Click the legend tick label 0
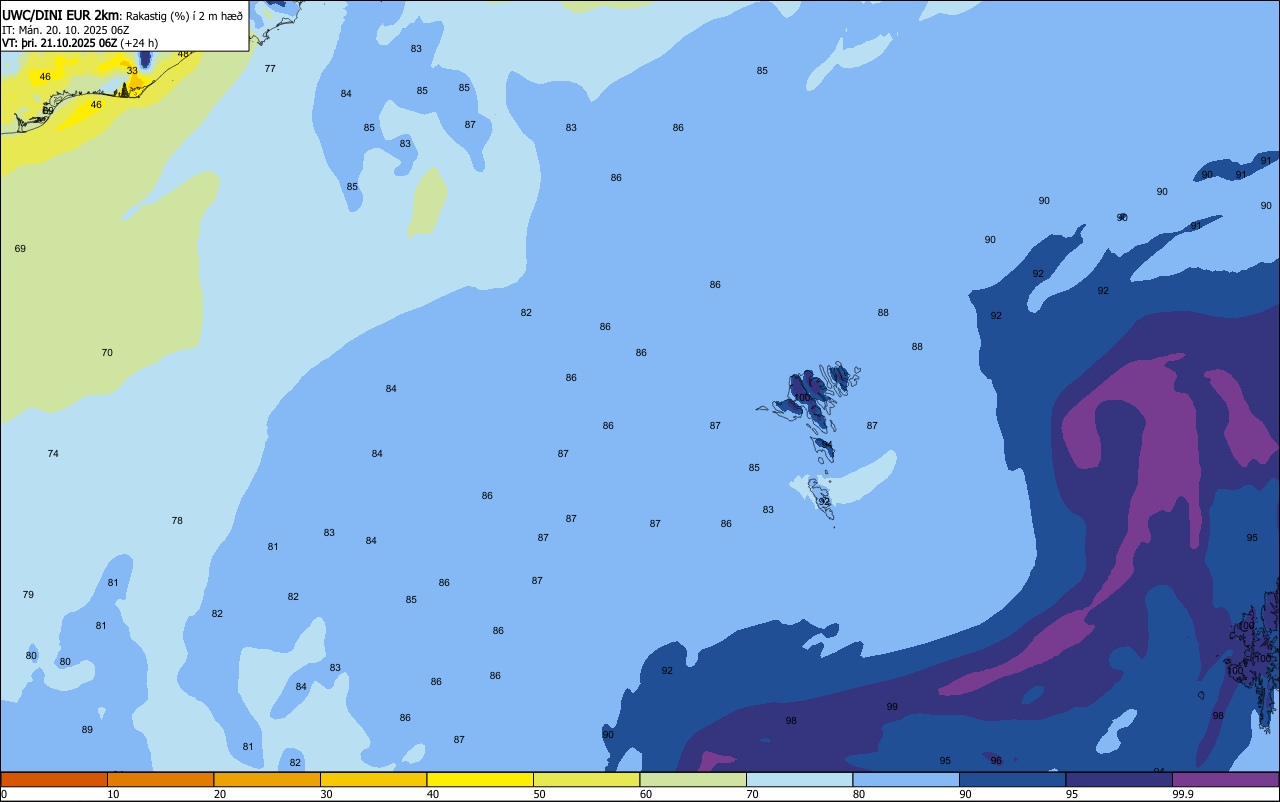 [x=4, y=794]
